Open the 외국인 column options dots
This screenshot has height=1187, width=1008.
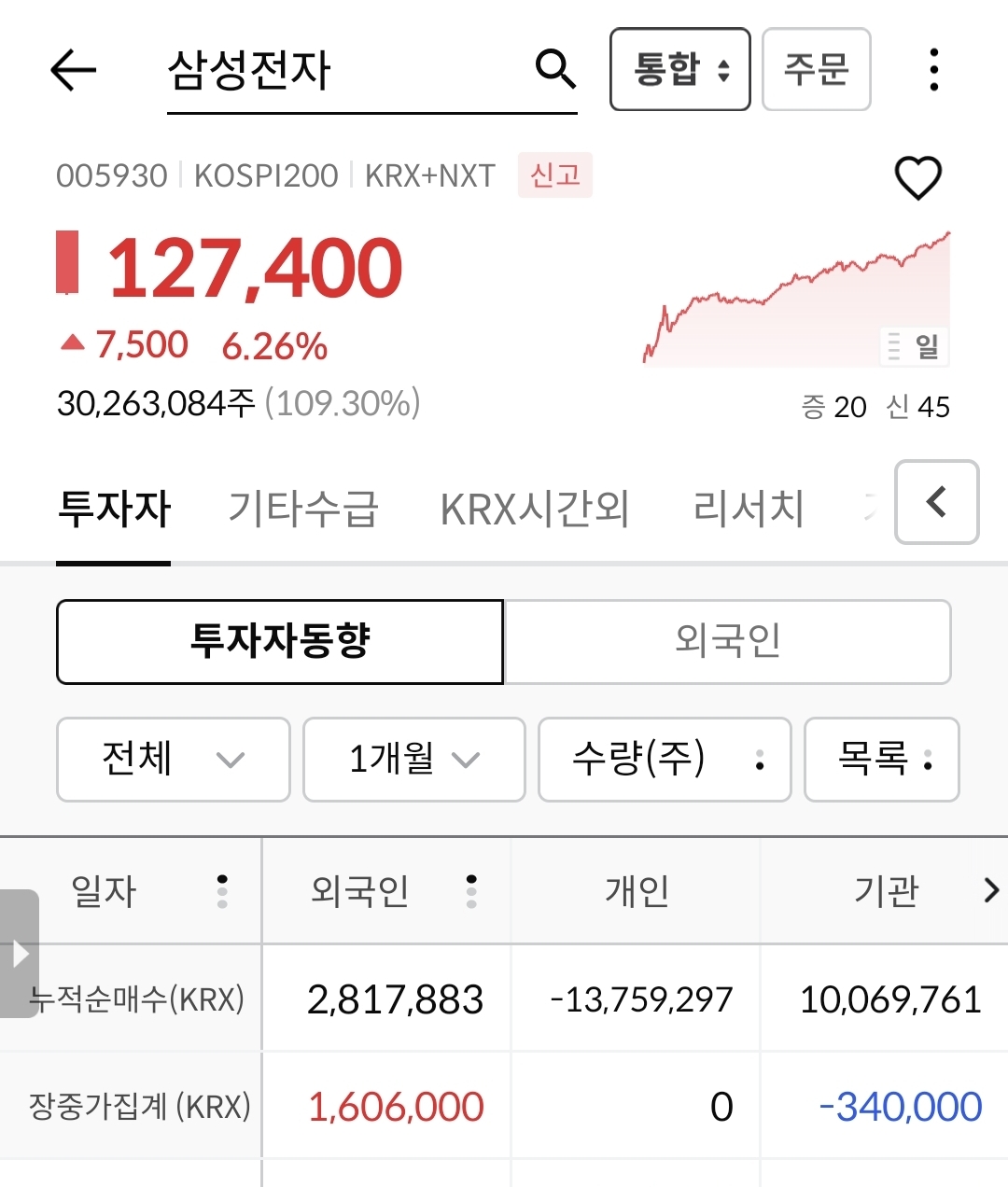(471, 891)
